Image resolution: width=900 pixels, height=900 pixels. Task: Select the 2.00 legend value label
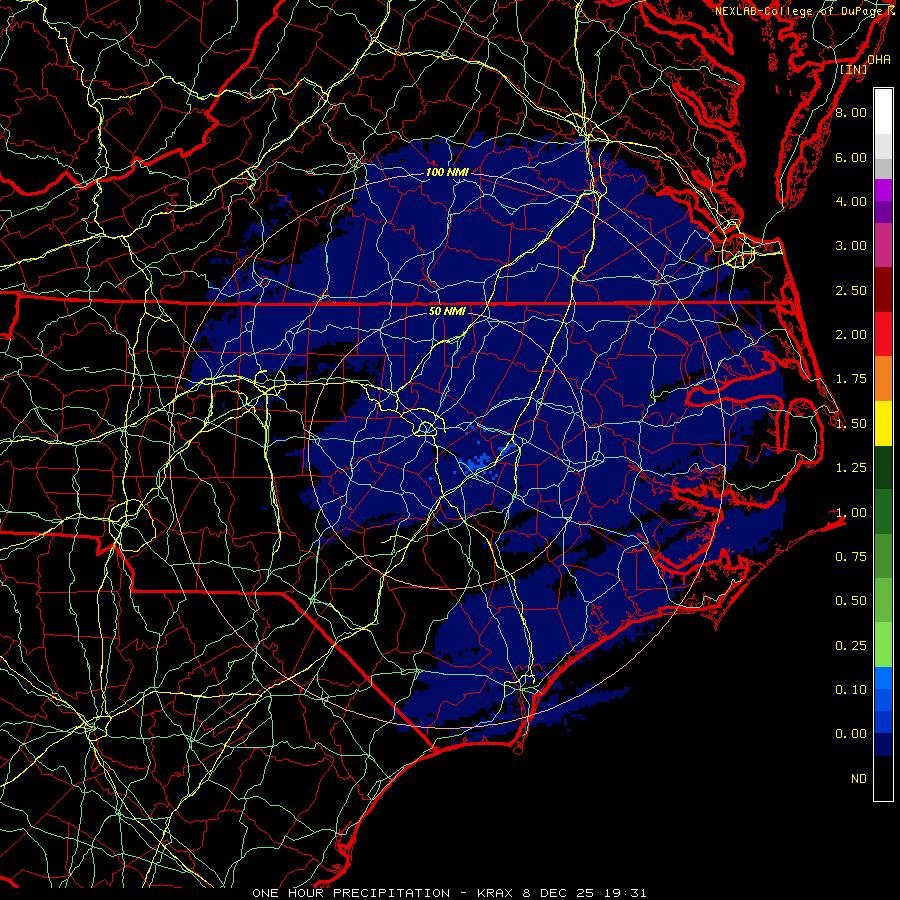coord(851,335)
